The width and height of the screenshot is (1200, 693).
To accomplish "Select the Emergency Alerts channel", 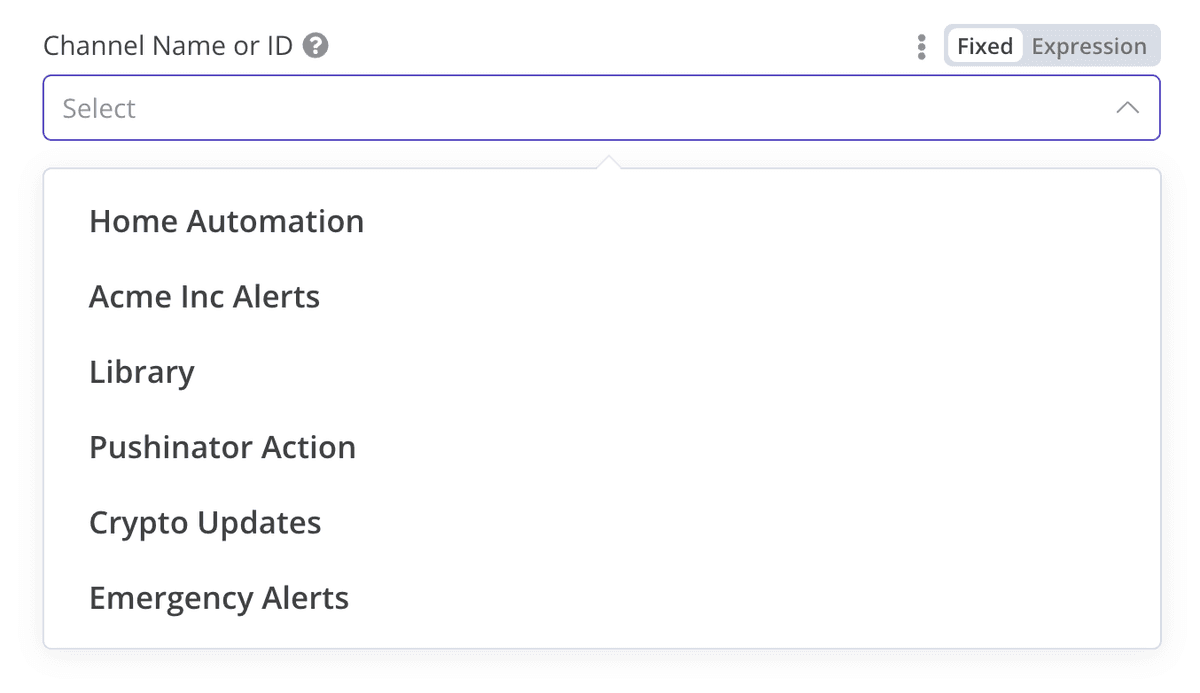I will [x=219, y=598].
